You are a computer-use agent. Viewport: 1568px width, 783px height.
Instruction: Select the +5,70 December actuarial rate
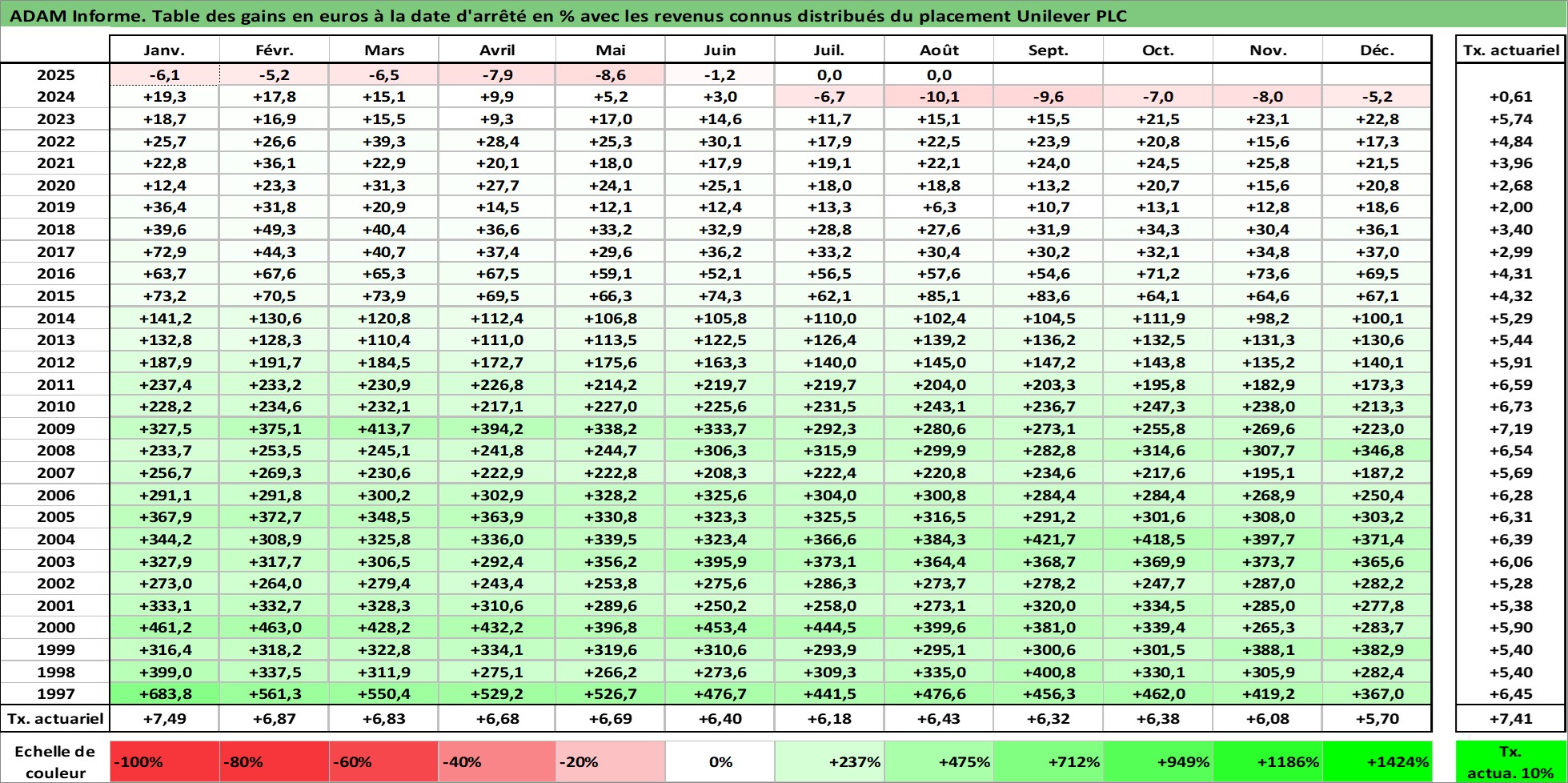[x=1378, y=719]
